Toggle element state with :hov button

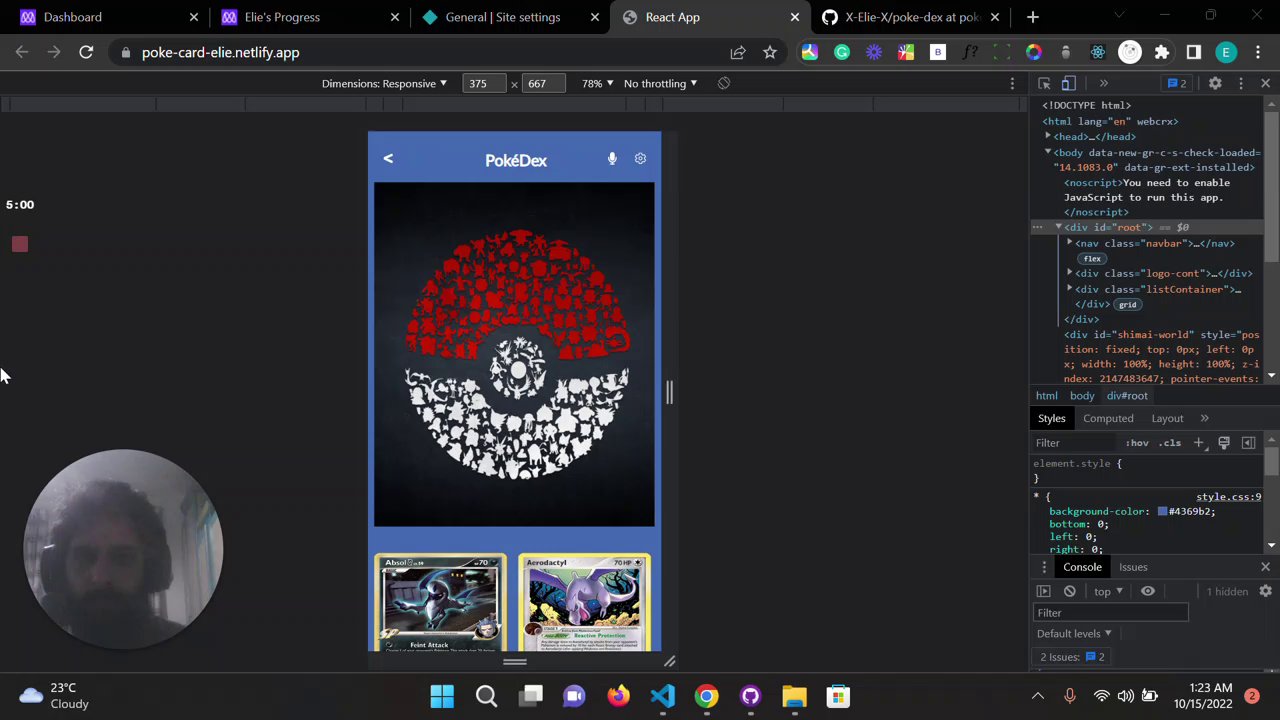click(x=1138, y=442)
